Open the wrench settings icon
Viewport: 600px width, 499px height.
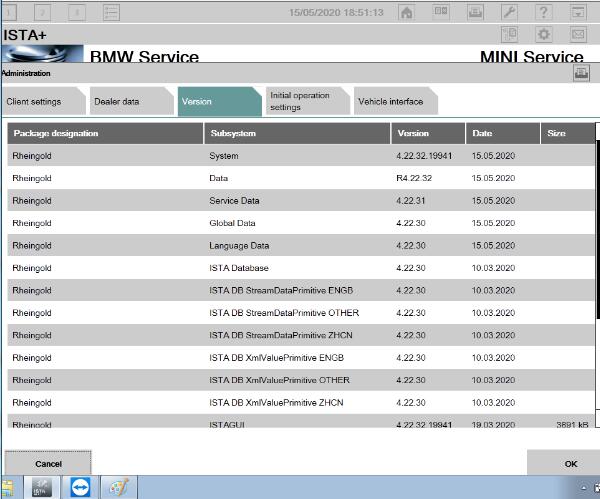[509, 13]
